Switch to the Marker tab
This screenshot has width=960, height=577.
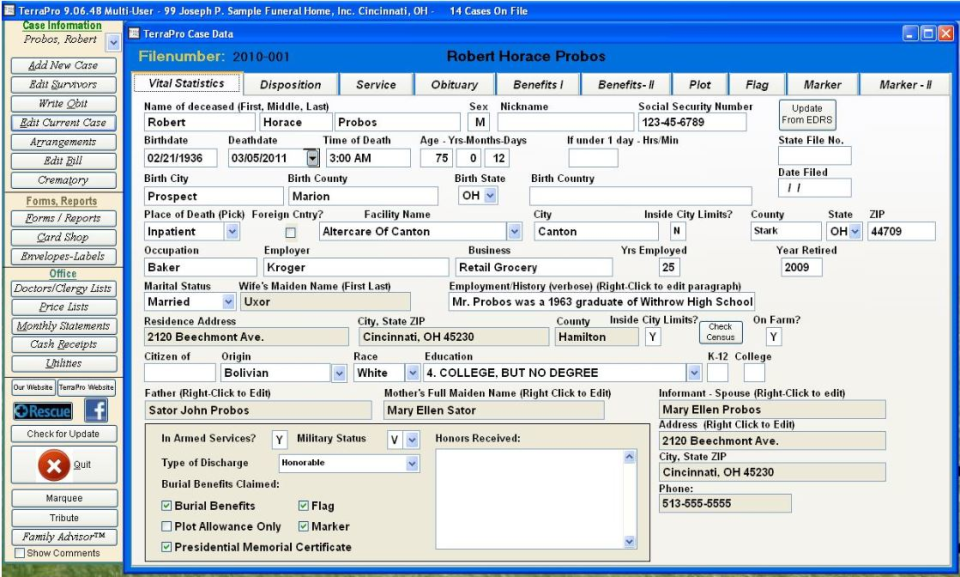822,85
